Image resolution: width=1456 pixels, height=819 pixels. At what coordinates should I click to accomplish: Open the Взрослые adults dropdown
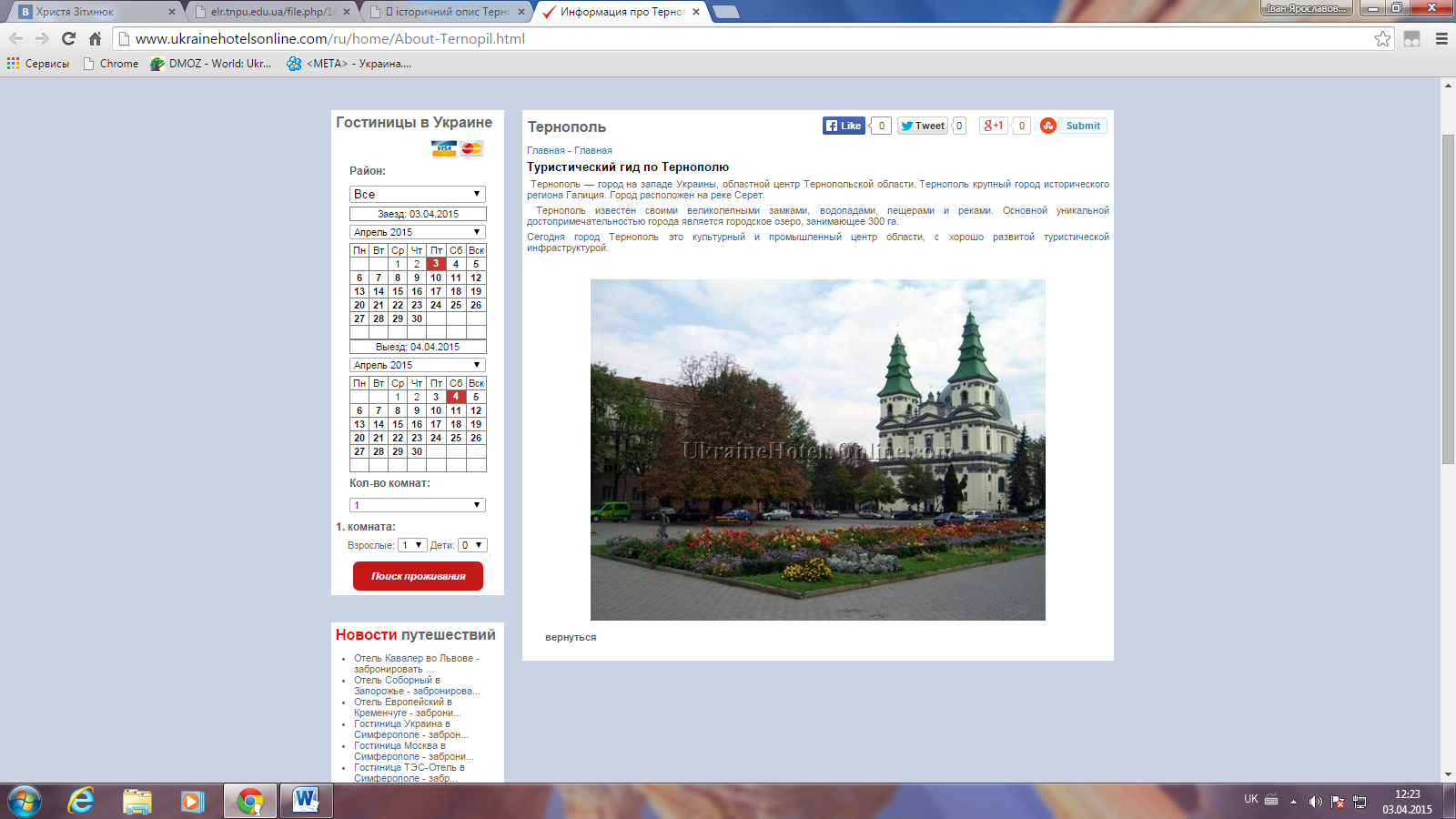[412, 545]
